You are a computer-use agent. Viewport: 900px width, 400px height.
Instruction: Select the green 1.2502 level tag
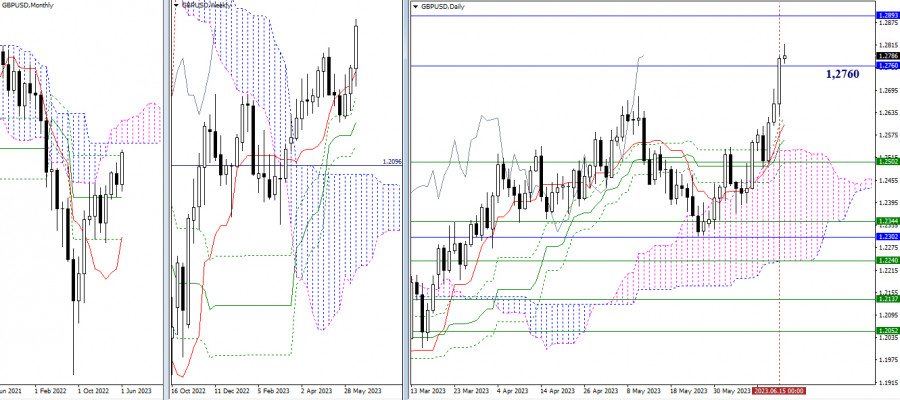(x=887, y=160)
